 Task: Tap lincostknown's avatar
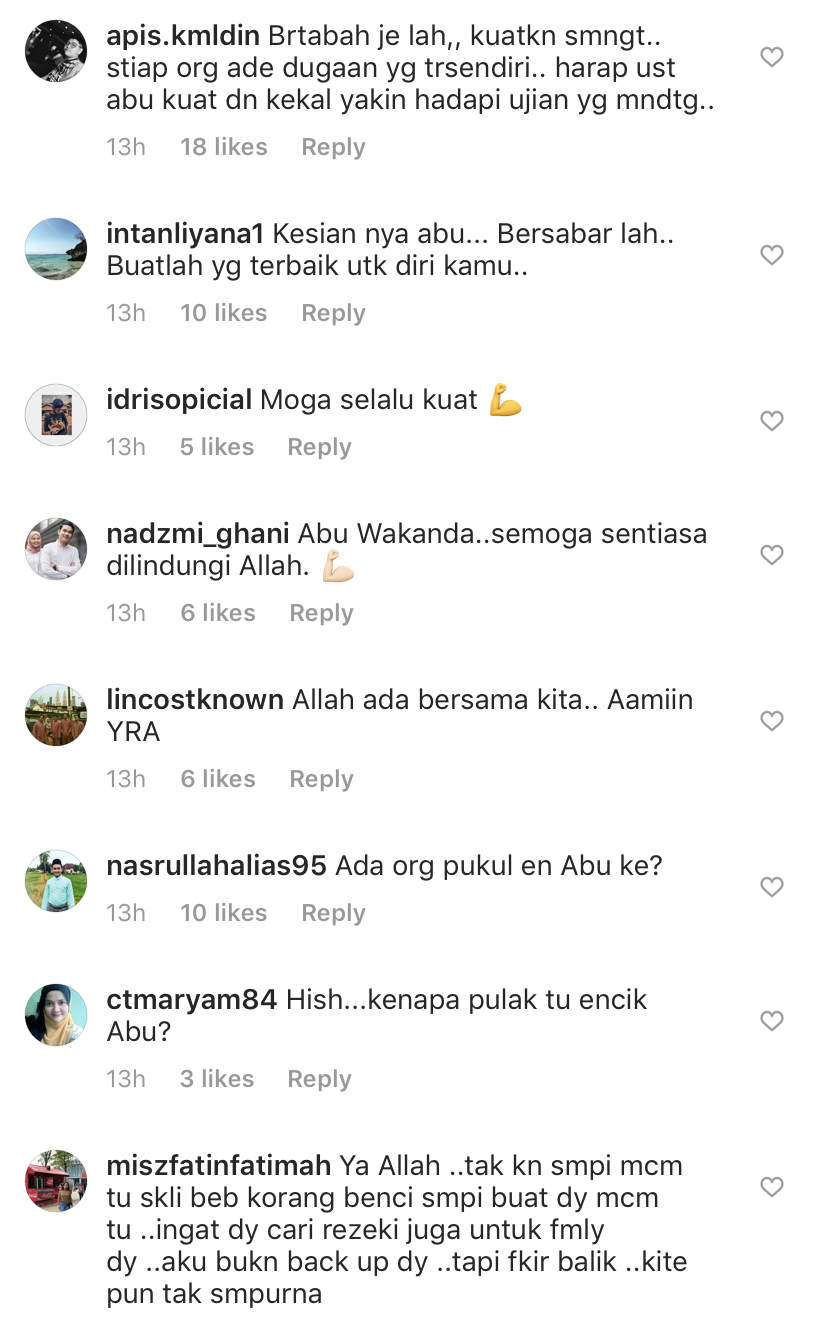click(56, 714)
